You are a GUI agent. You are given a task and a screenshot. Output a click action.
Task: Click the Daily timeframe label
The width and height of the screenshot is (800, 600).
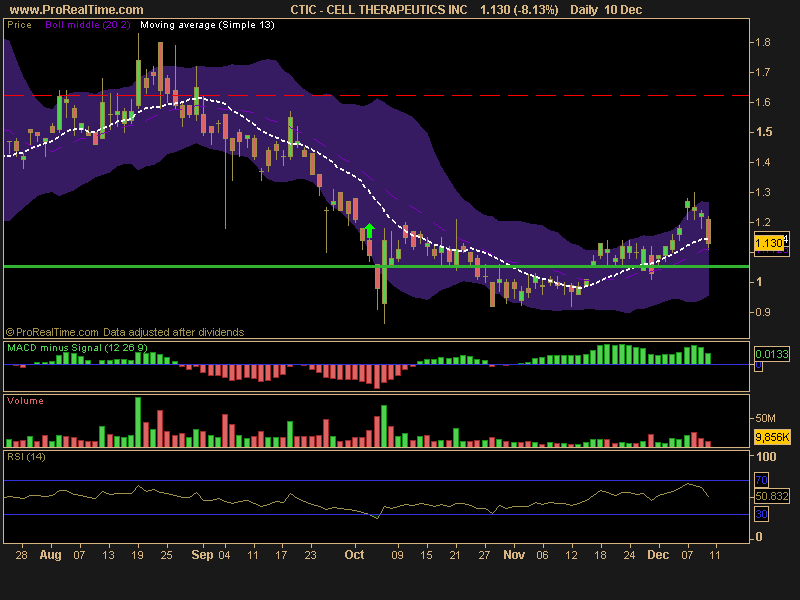click(x=584, y=10)
